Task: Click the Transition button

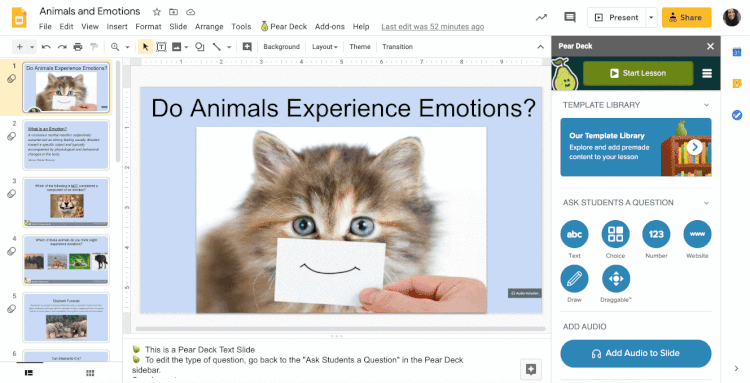Action: point(397,47)
